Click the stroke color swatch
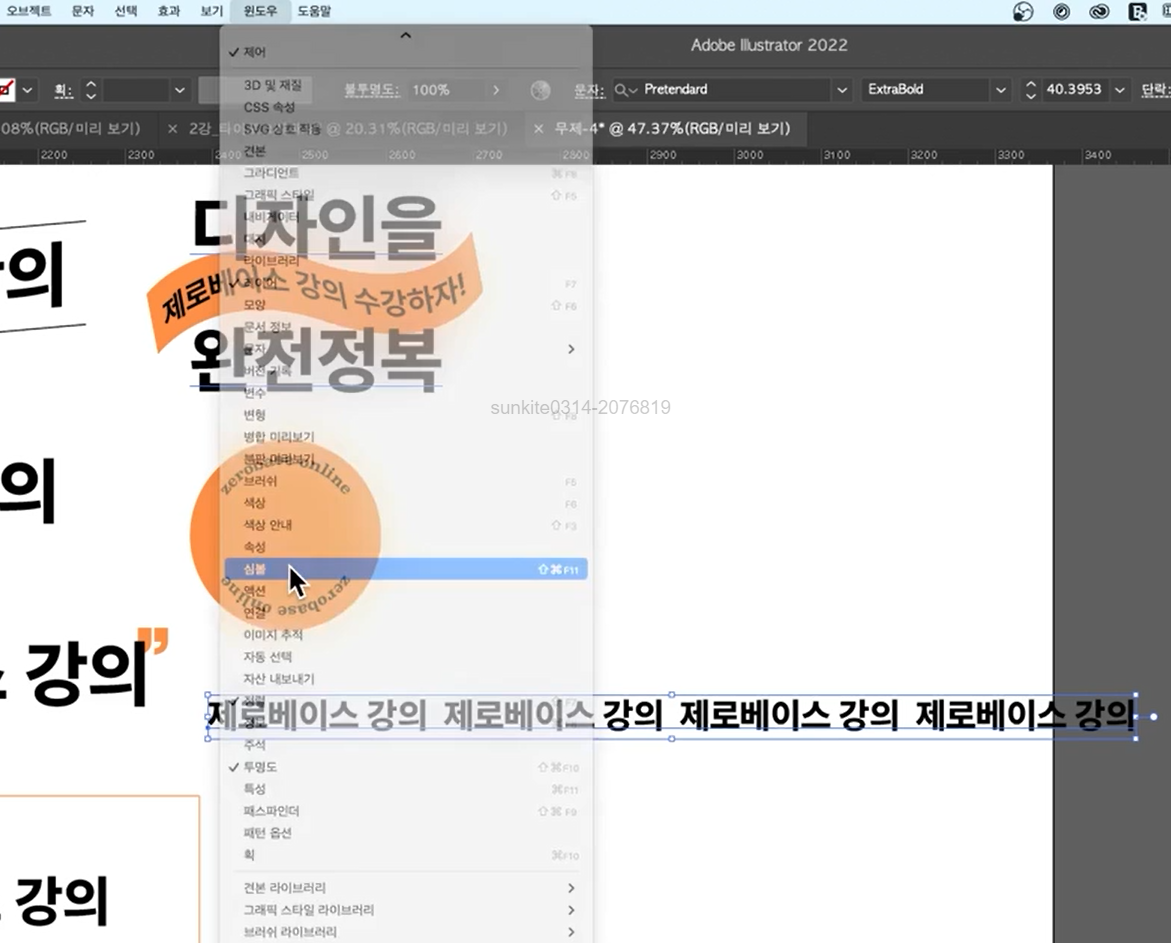1171x943 pixels. pyautogui.click(x=6, y=90)
